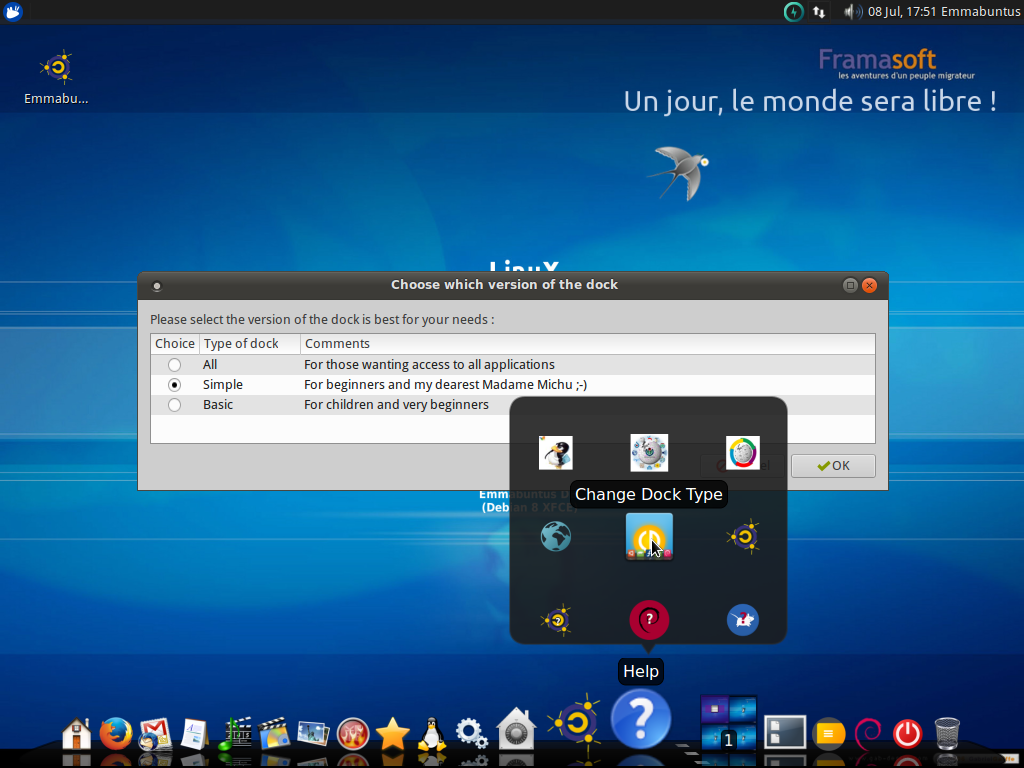
Task: Open the volume control in top panel
Action: coord(851,12)
